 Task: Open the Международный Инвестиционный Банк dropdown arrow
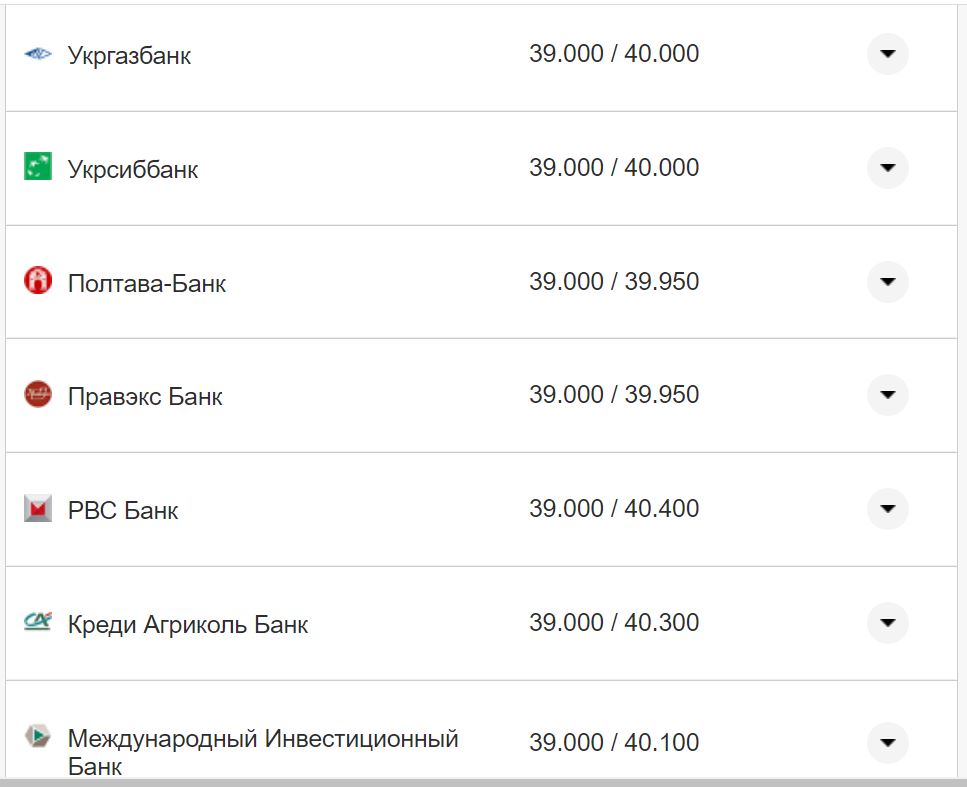pos(886,742)
